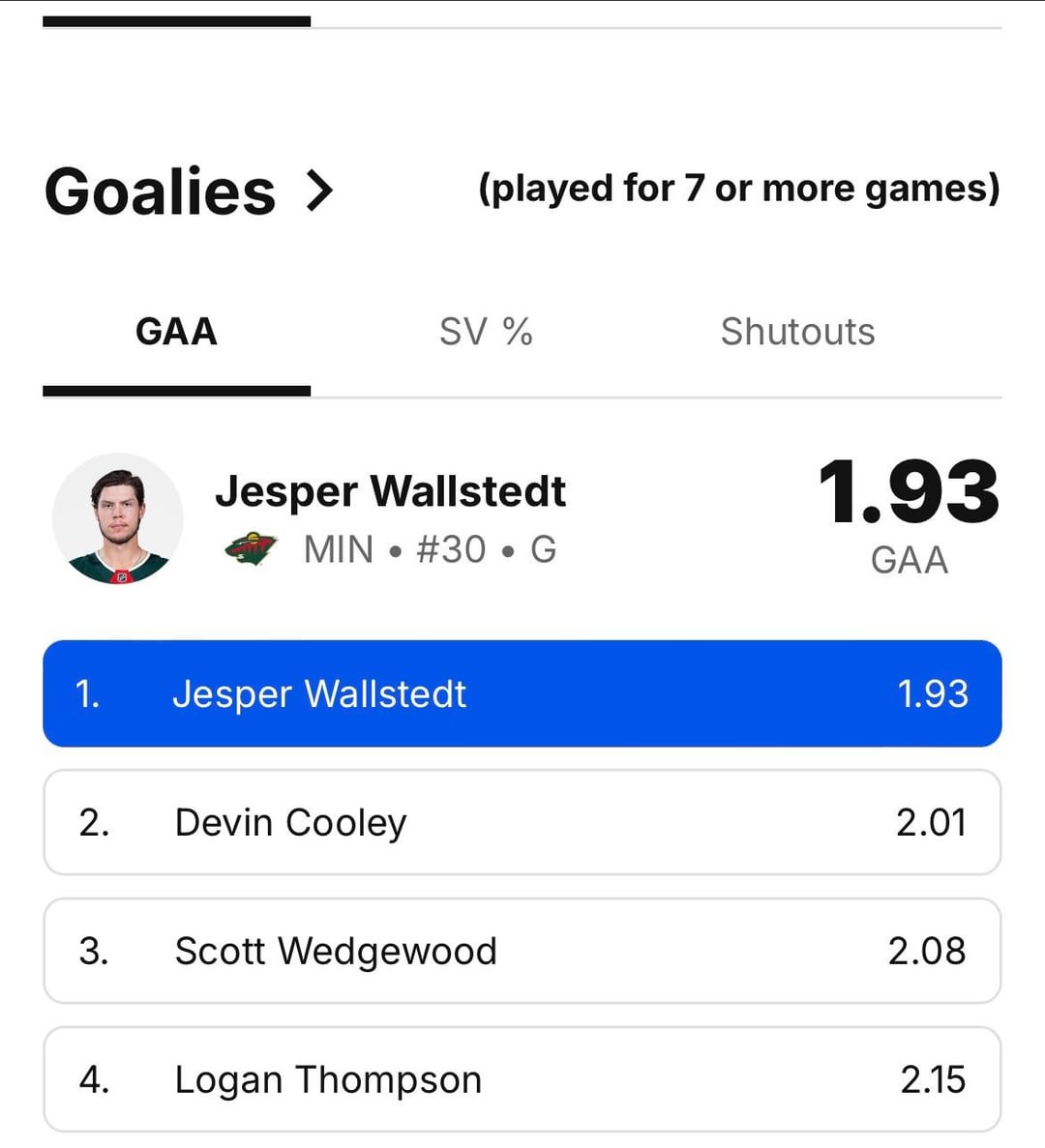
Task: Click the gray GAA label under 1.93
Action: pos(910,561)
